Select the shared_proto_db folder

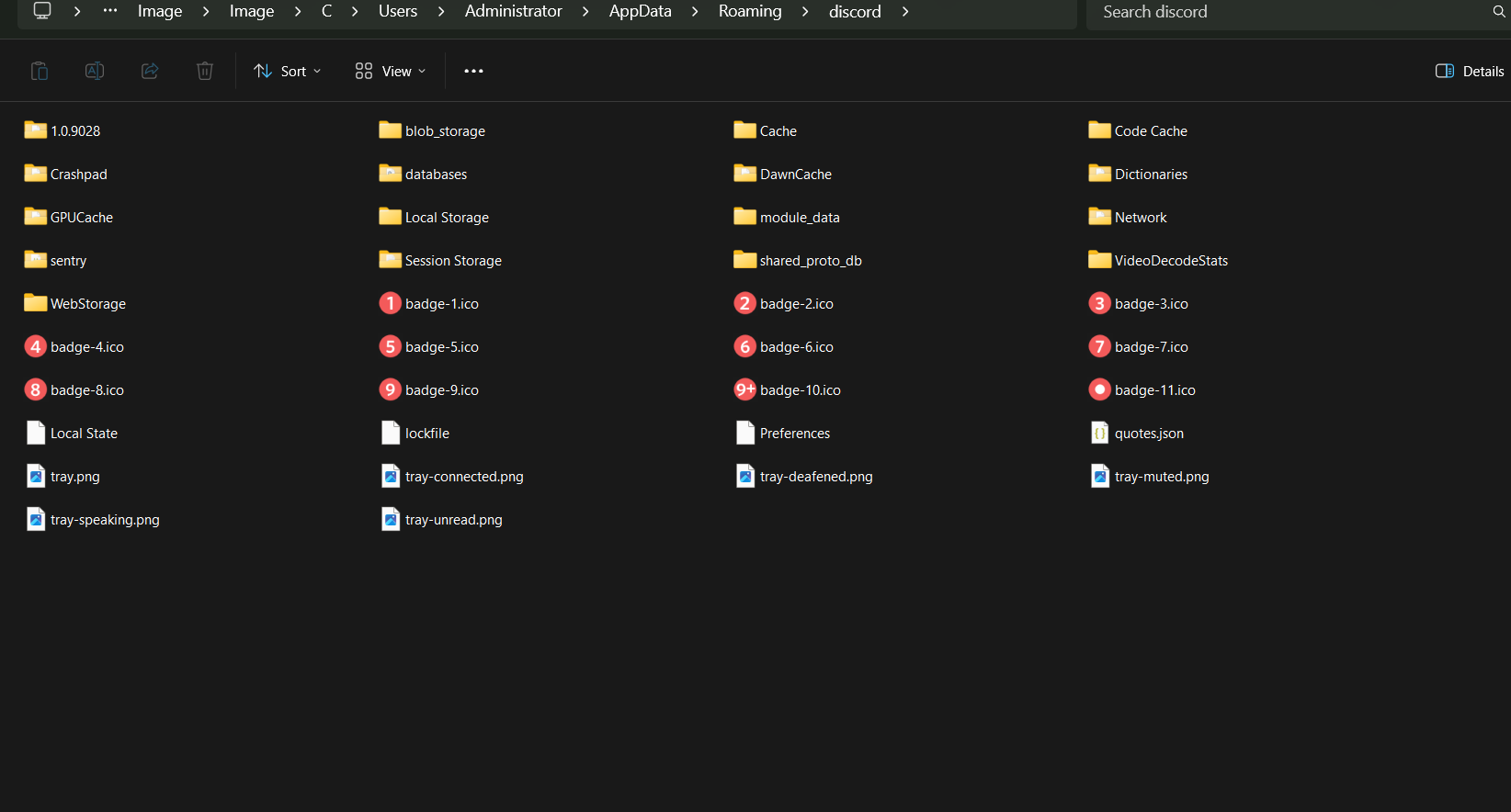[798, 260]
